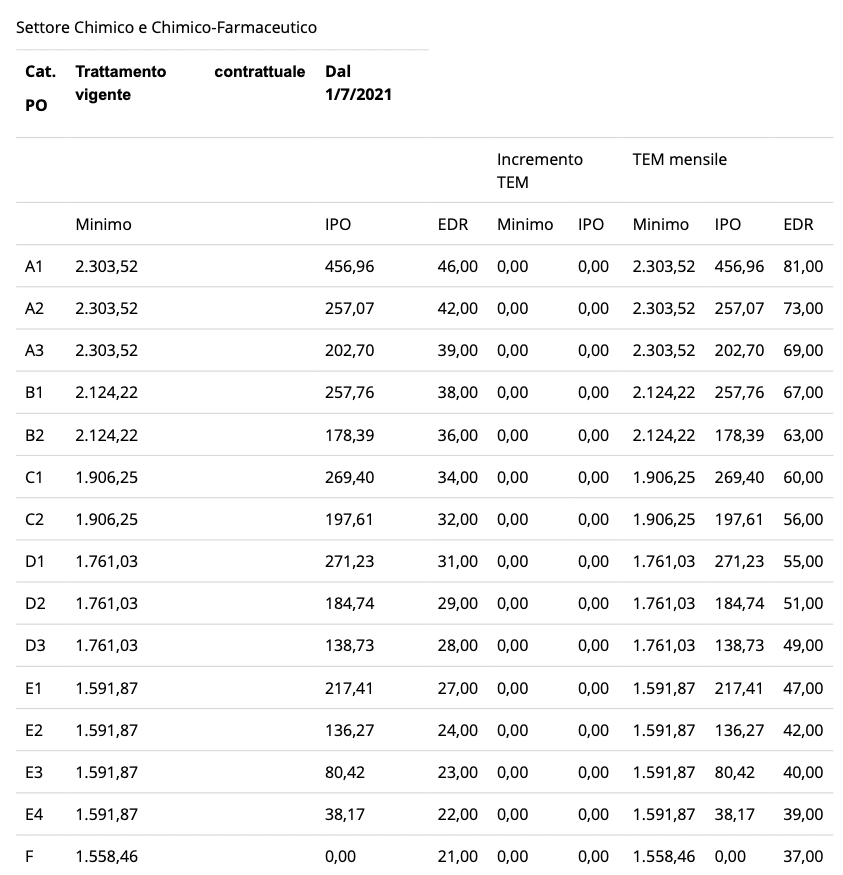This screenshot has width=843, height=875.
Task: Select the TEM mensile EDR value 47,00
Action: 803,688
